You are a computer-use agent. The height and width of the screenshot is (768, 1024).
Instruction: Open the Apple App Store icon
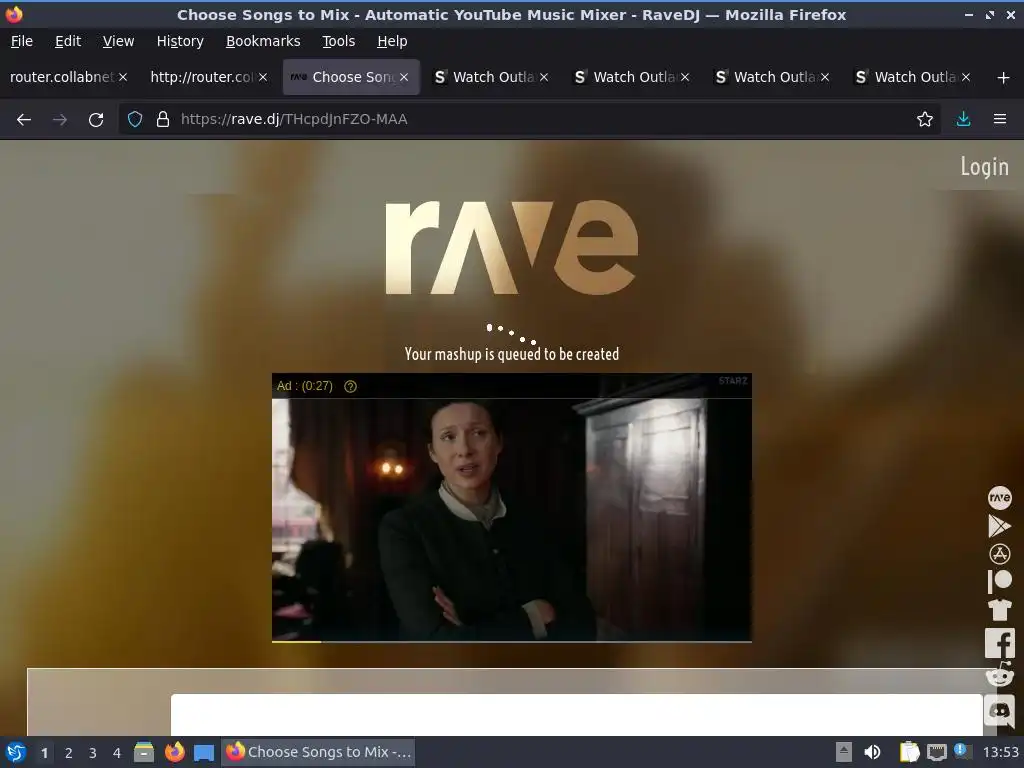tap(999, 554)
